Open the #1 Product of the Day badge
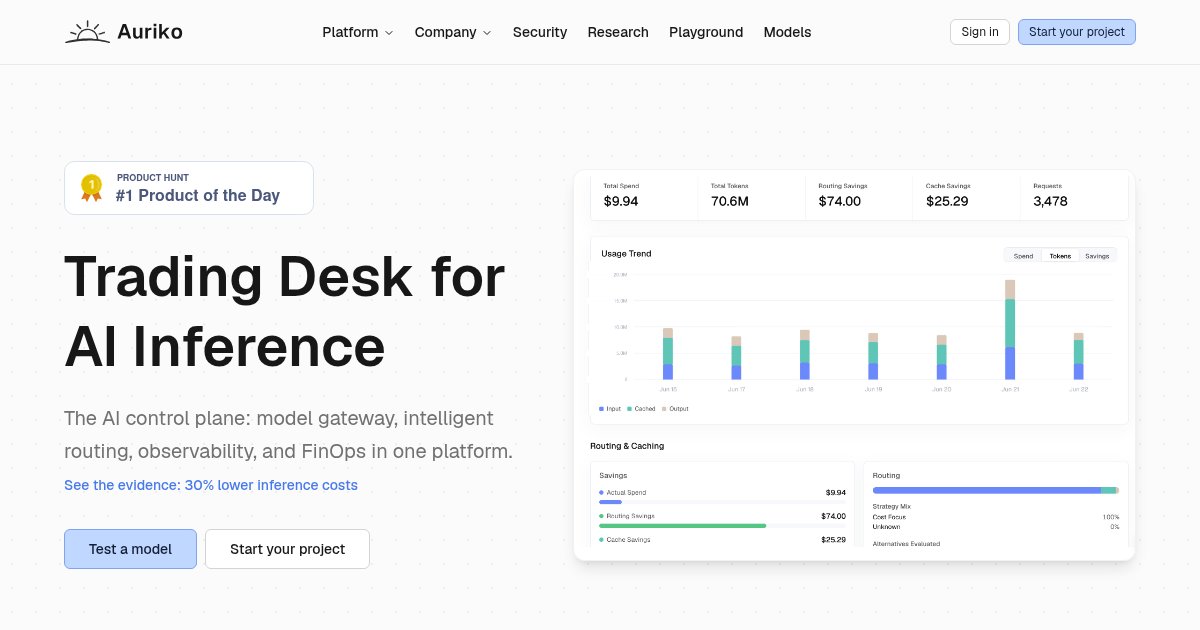The width and height of the screenshot is (1200, 630). tap(189, 188)
